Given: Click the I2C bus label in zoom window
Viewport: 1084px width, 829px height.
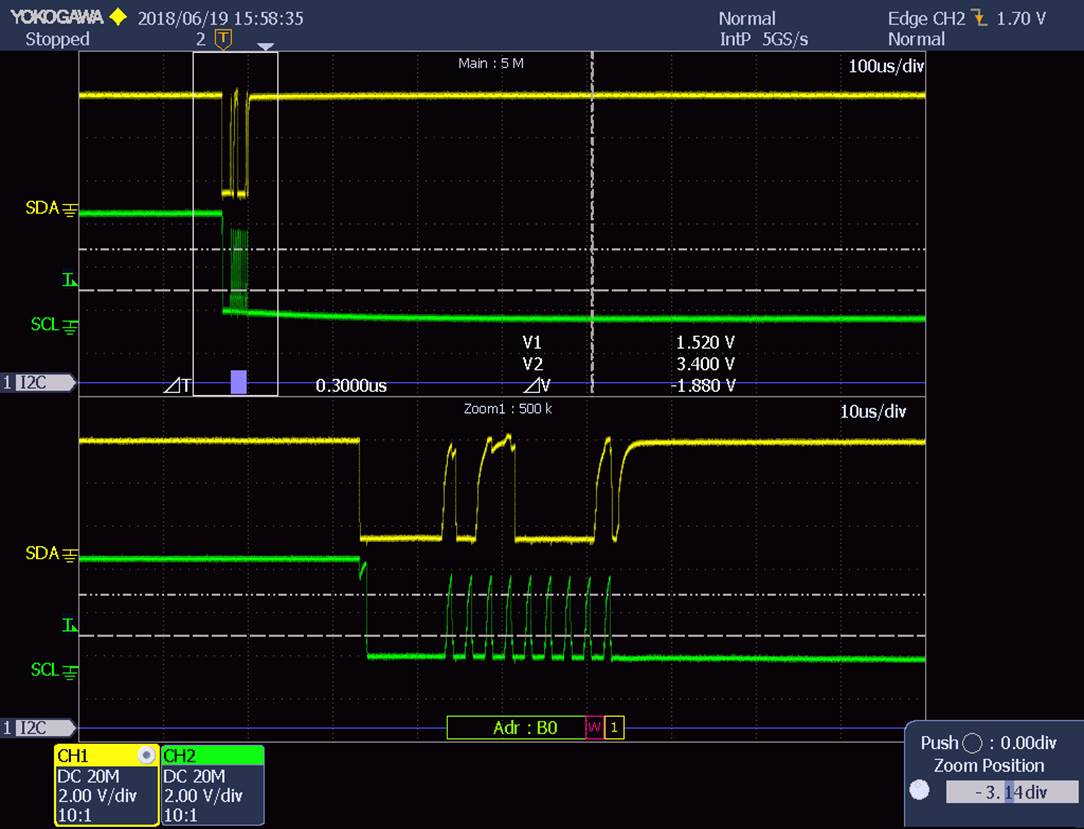Looking at the screenshot, I should (x=38, y=727).
